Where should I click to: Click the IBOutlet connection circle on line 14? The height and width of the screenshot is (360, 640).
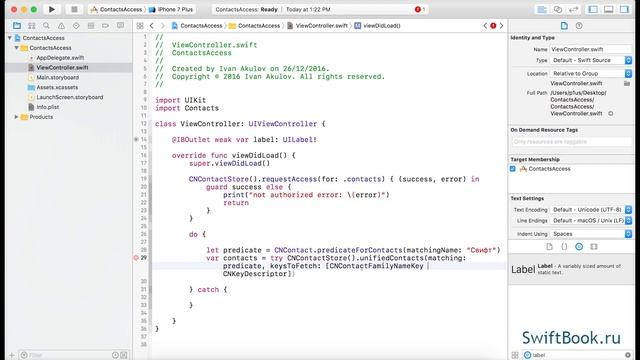[x=136, y=140]
